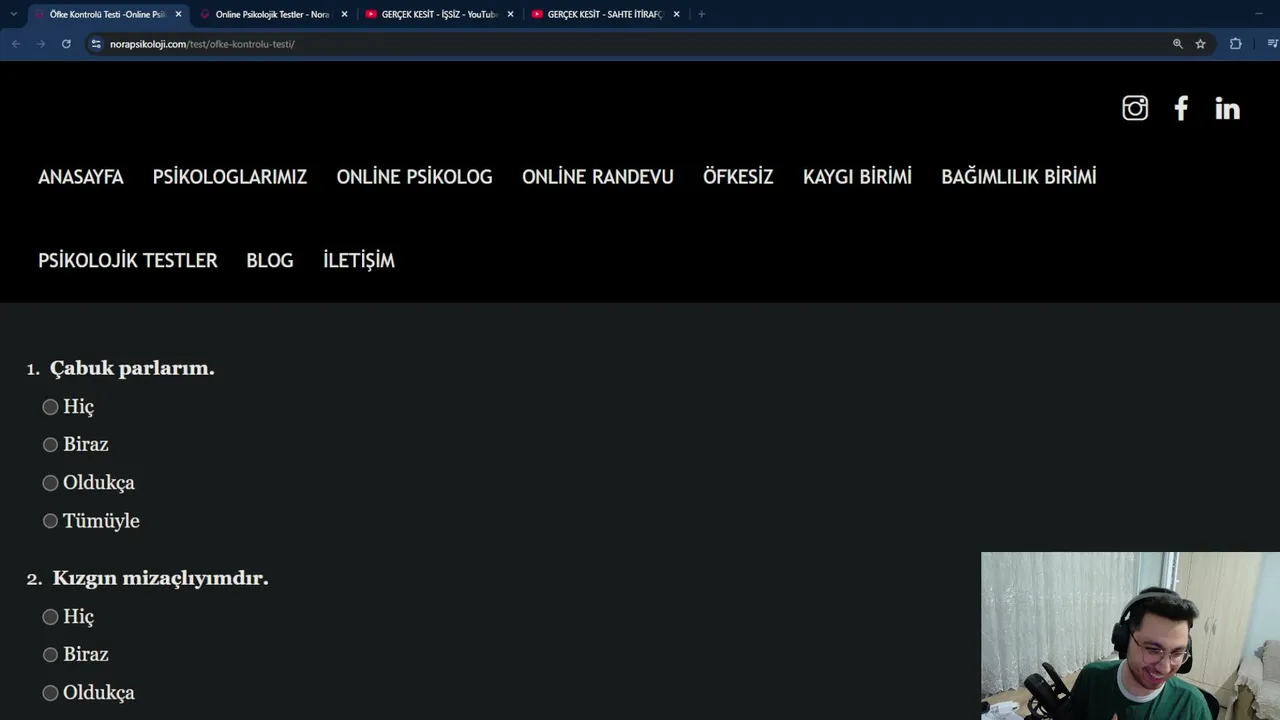Select Hiç for Çabuk parlarım
1280x720 pixels.
(x=50, y=407)
